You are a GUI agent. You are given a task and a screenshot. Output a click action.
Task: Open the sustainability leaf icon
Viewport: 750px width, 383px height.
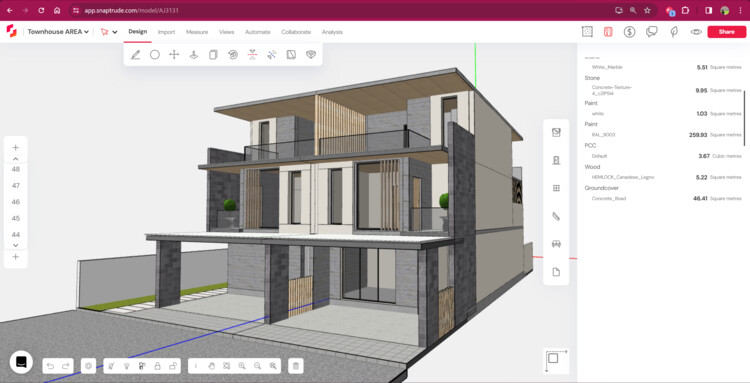[674, 32]
